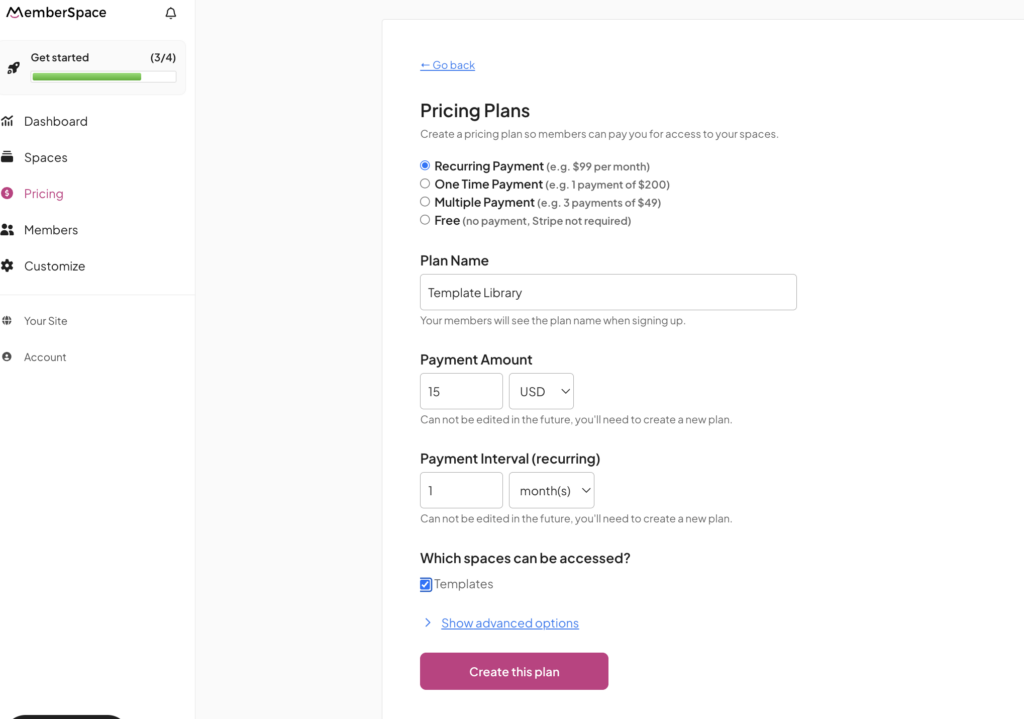Screen dimensions: 1024x719
Task: Click the notification bell icon
Action: 170,13
